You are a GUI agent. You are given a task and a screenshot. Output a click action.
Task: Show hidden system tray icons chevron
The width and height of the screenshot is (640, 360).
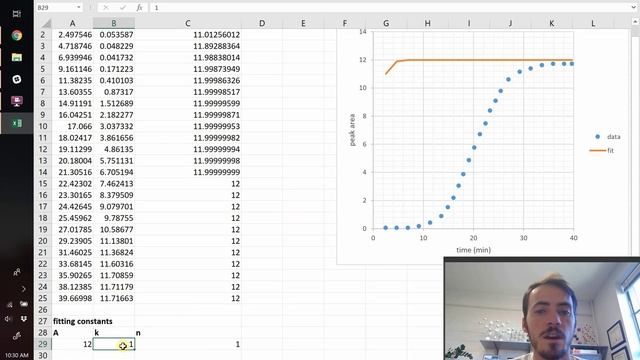23,289
